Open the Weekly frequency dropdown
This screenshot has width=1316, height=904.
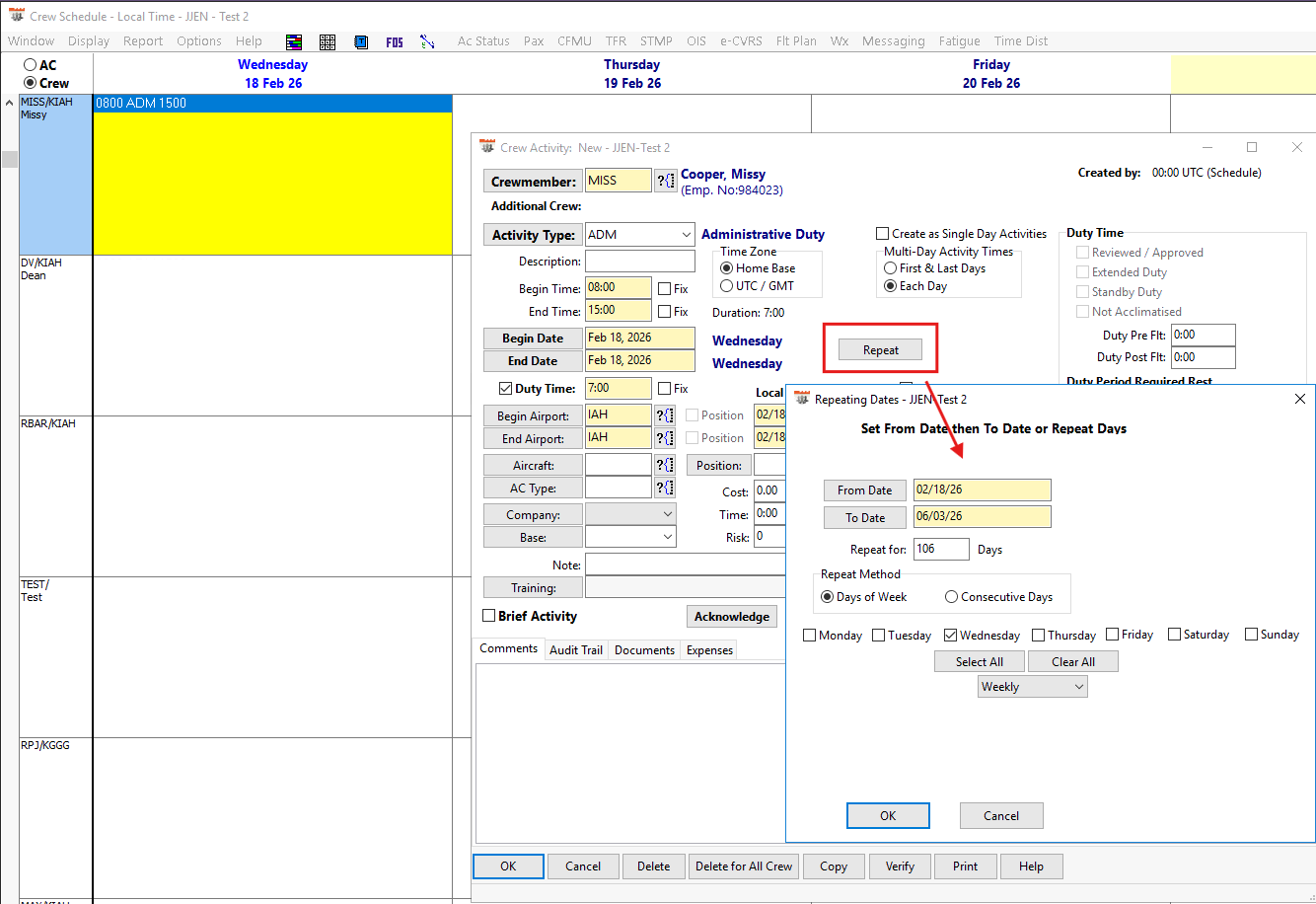click(1033, 687)
